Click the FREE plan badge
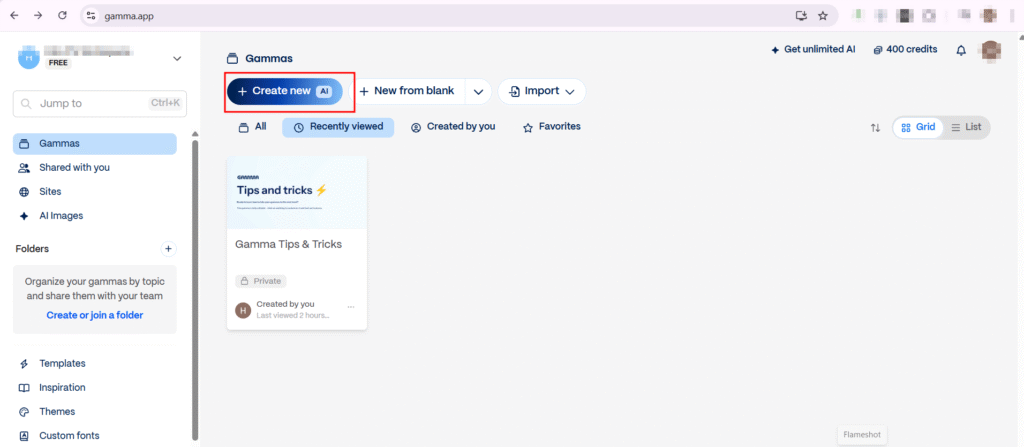The height and width of the screenshot is (447, 1024). (x=58, y=63)
